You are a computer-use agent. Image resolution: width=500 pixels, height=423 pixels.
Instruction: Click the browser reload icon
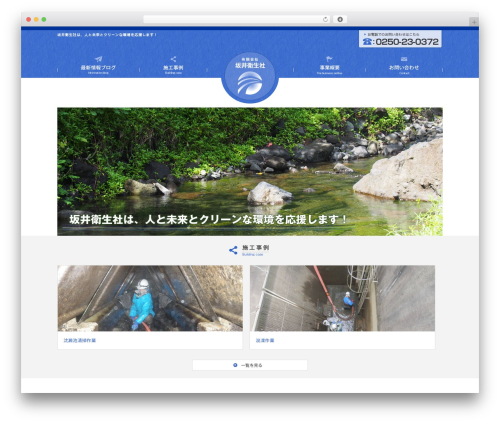[325, 19]
